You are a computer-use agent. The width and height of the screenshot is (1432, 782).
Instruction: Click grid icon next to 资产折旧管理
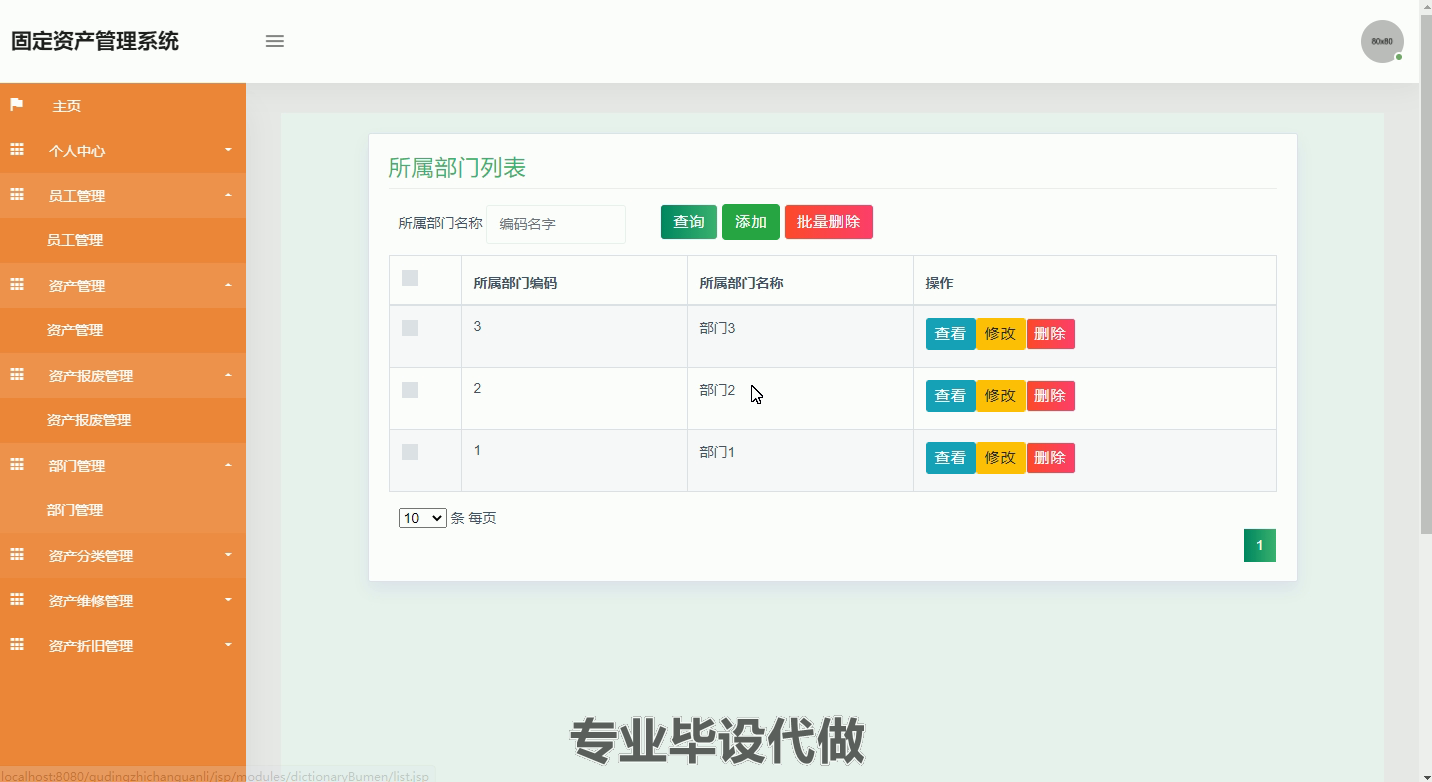click(17, 645)
